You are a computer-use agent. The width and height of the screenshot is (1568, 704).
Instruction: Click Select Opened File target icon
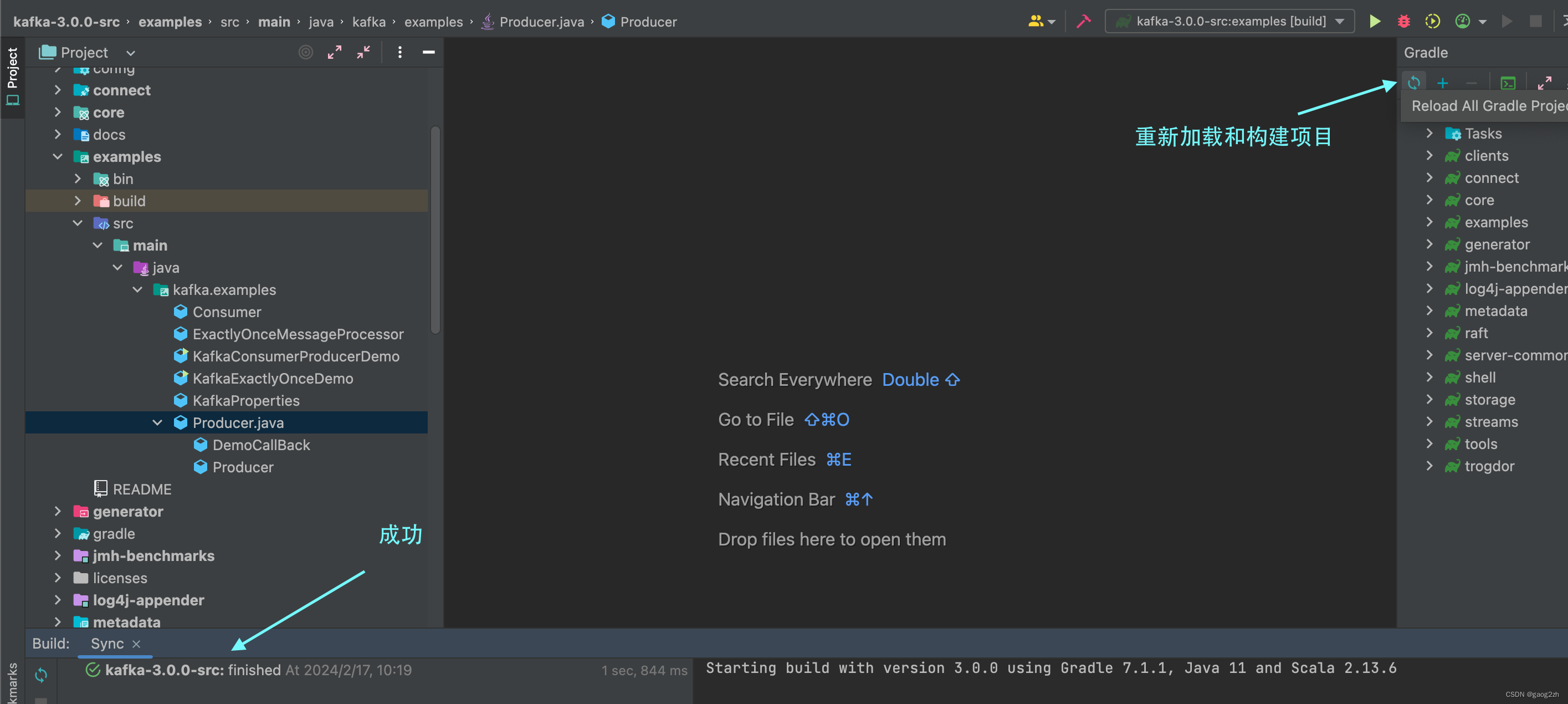point(305,52)
